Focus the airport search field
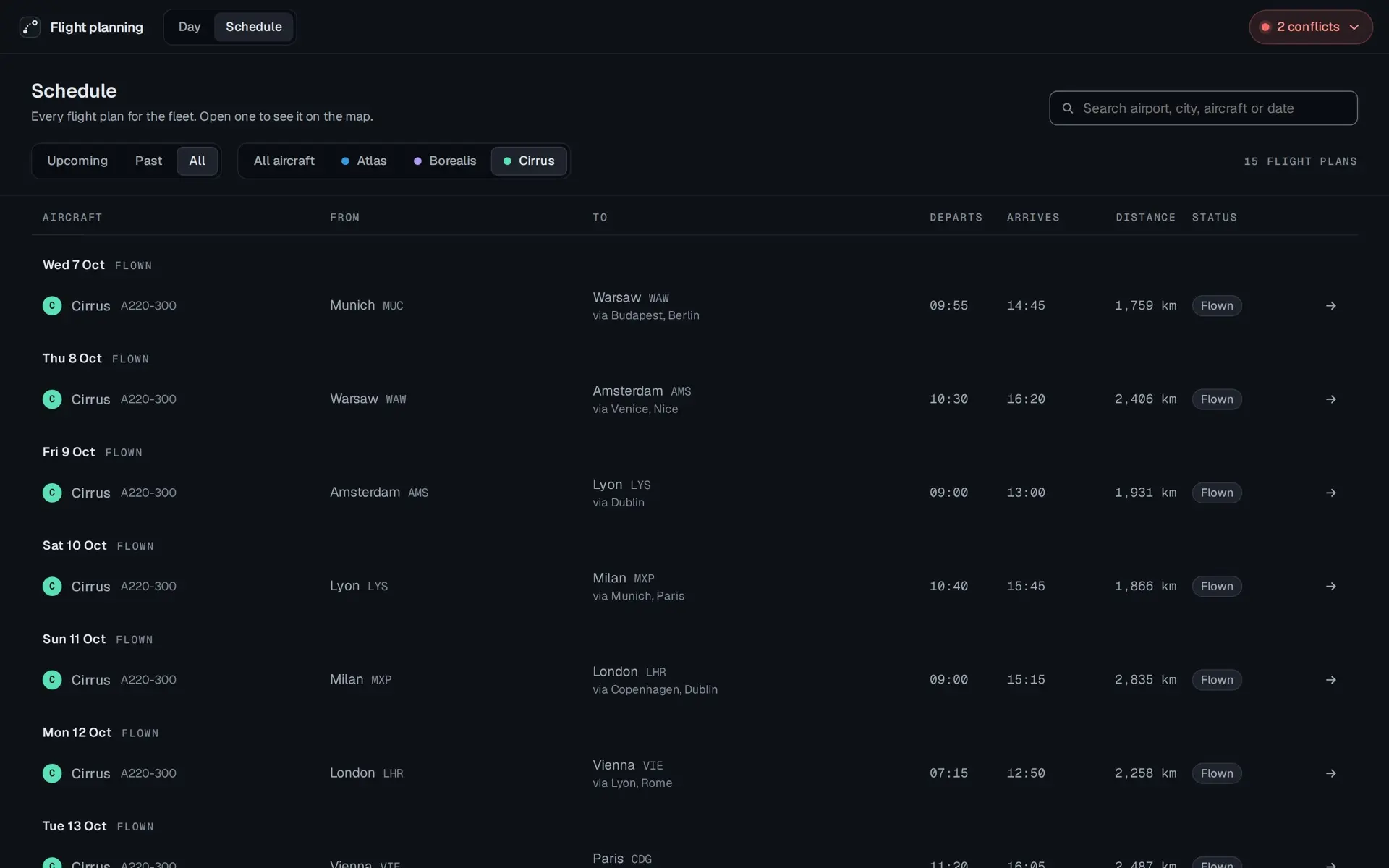This screenshot has width=1389, height=868. tap(1203, 109)
